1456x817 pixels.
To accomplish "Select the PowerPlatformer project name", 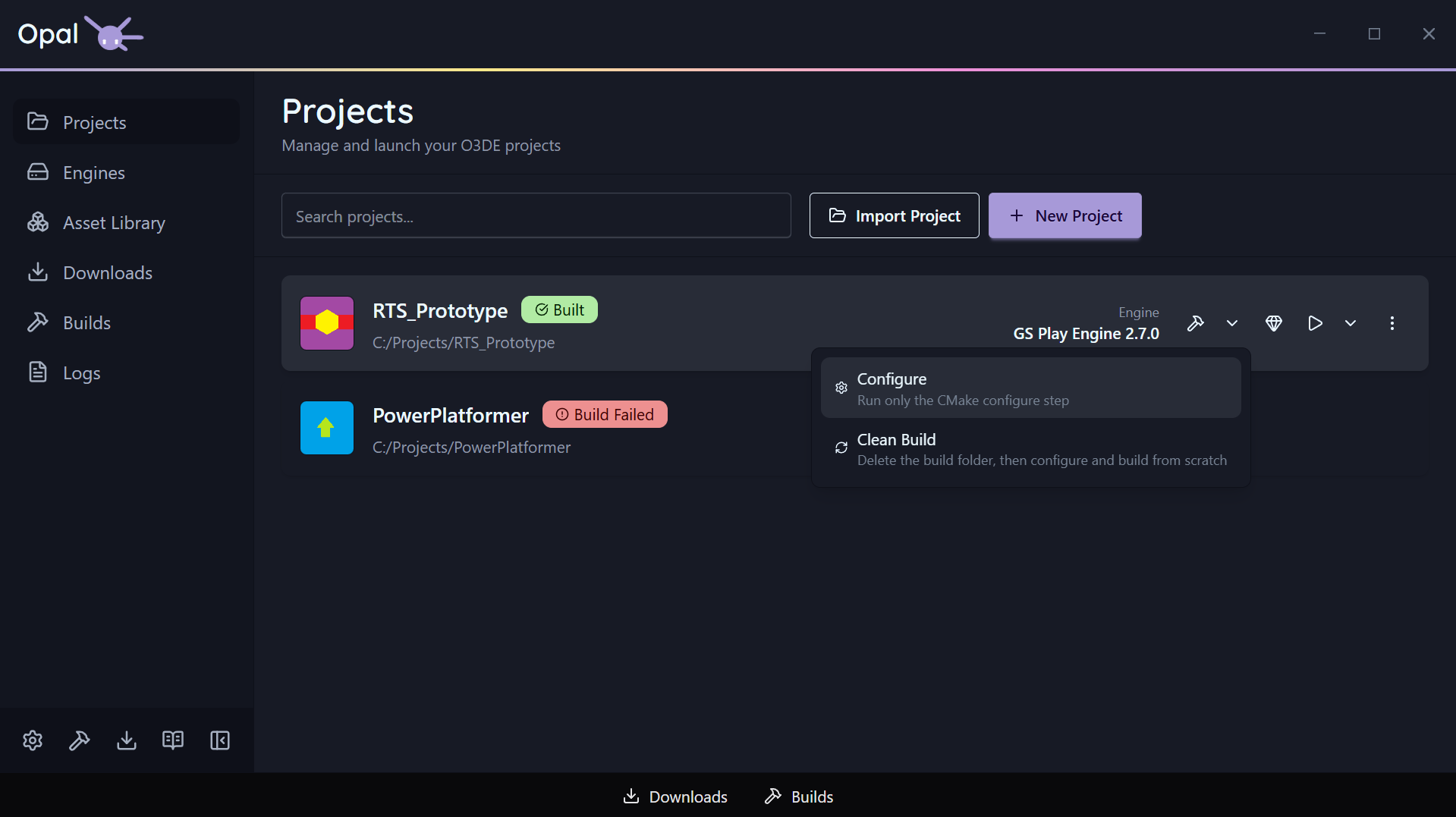I will pos(451,416).
